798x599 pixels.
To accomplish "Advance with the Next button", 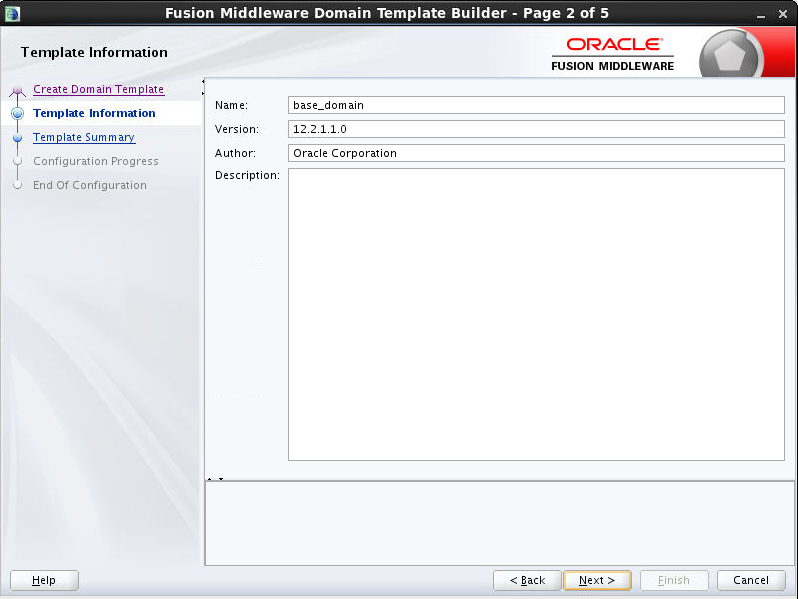I will [x=597, y=580].
